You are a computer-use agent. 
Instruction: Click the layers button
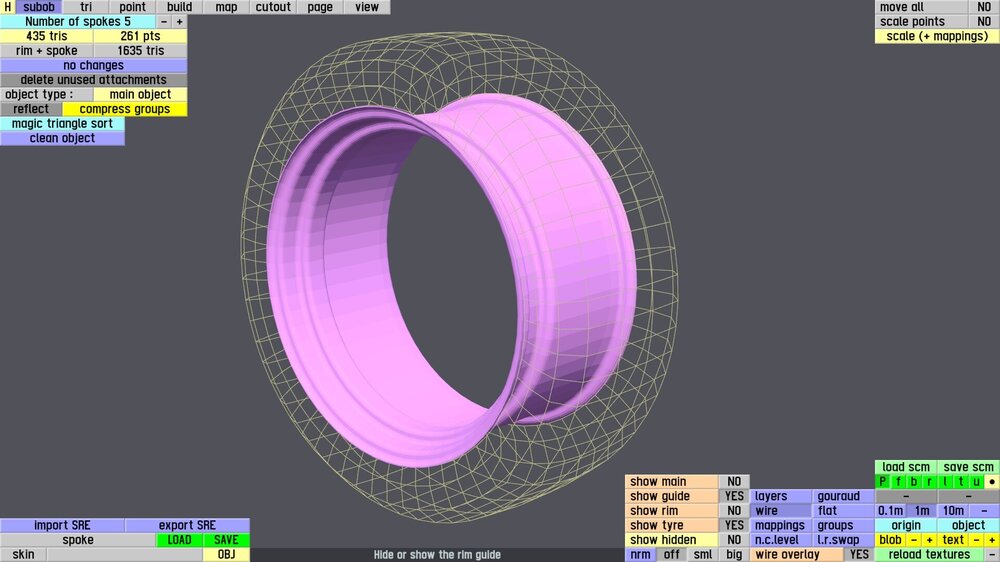tap(781, 496)
